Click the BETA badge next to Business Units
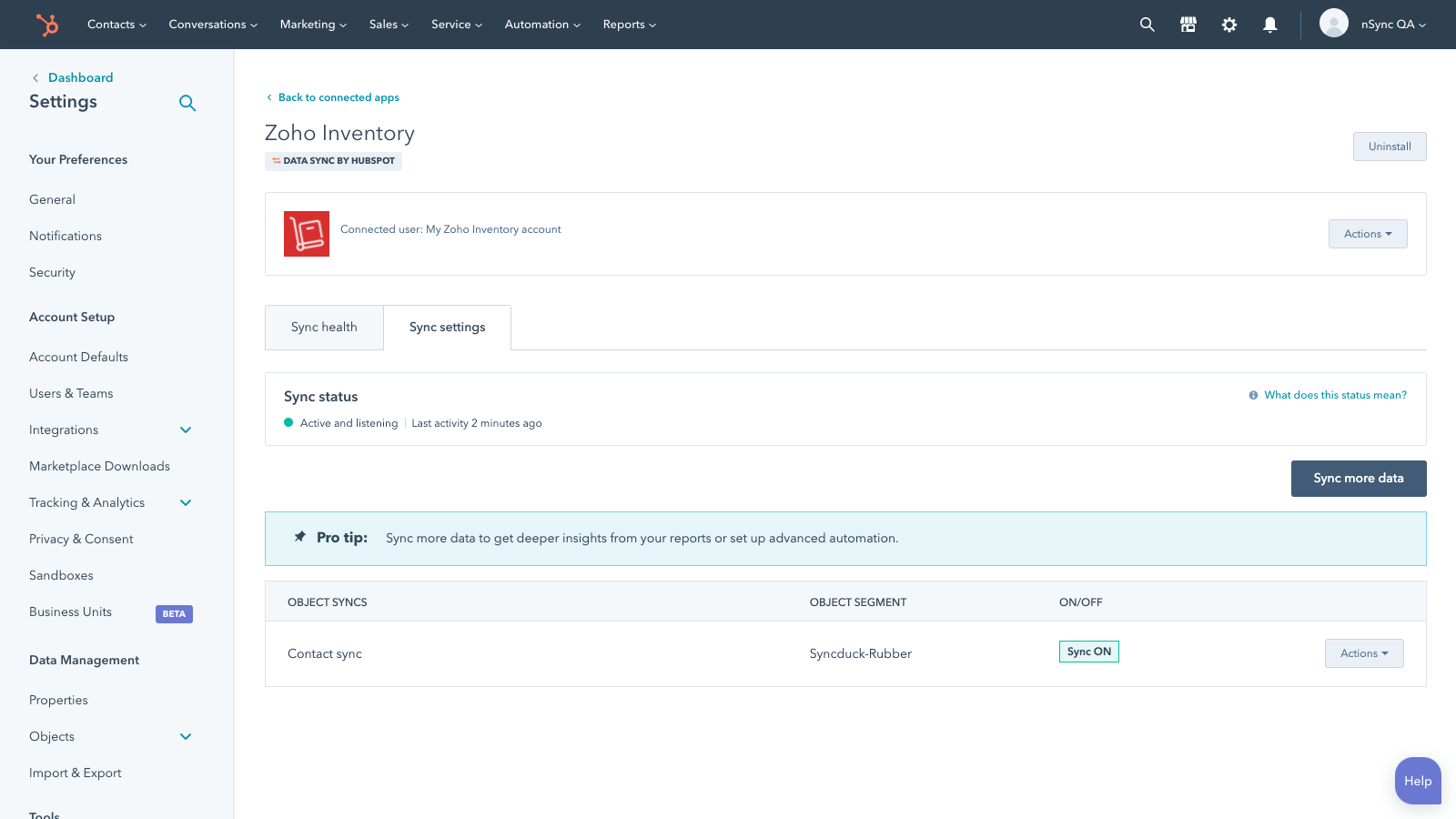 pos(173,613)
